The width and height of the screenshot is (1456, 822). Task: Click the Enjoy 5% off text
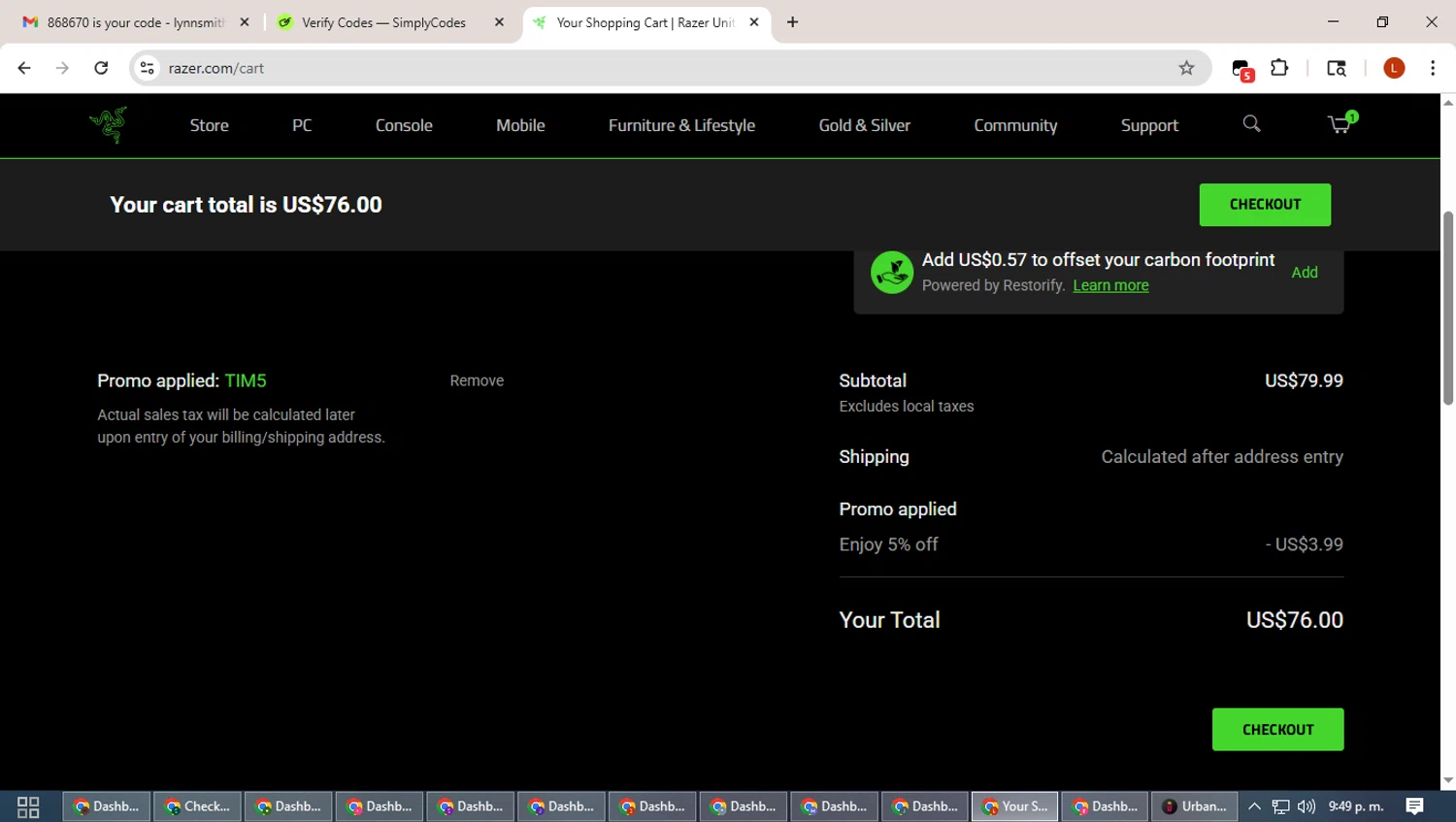[x=888, y=544]
